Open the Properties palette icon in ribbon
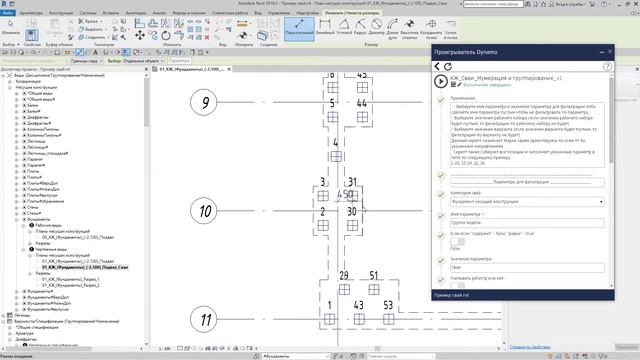The image size is (640, 360). 31,35
